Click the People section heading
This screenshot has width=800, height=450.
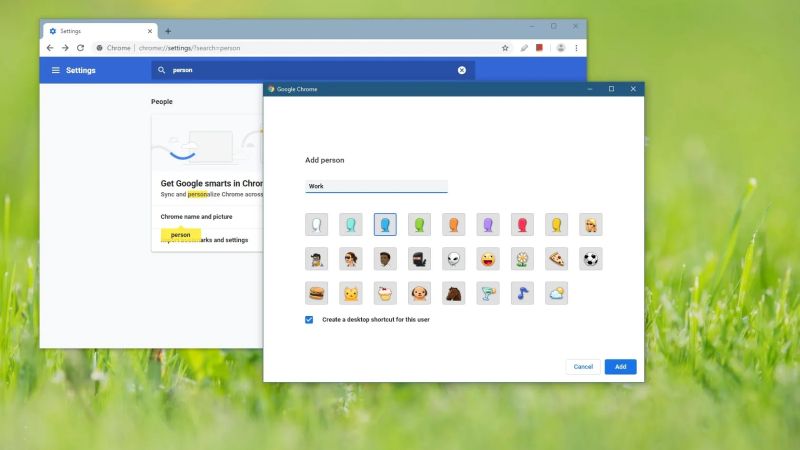pos(162,102)
